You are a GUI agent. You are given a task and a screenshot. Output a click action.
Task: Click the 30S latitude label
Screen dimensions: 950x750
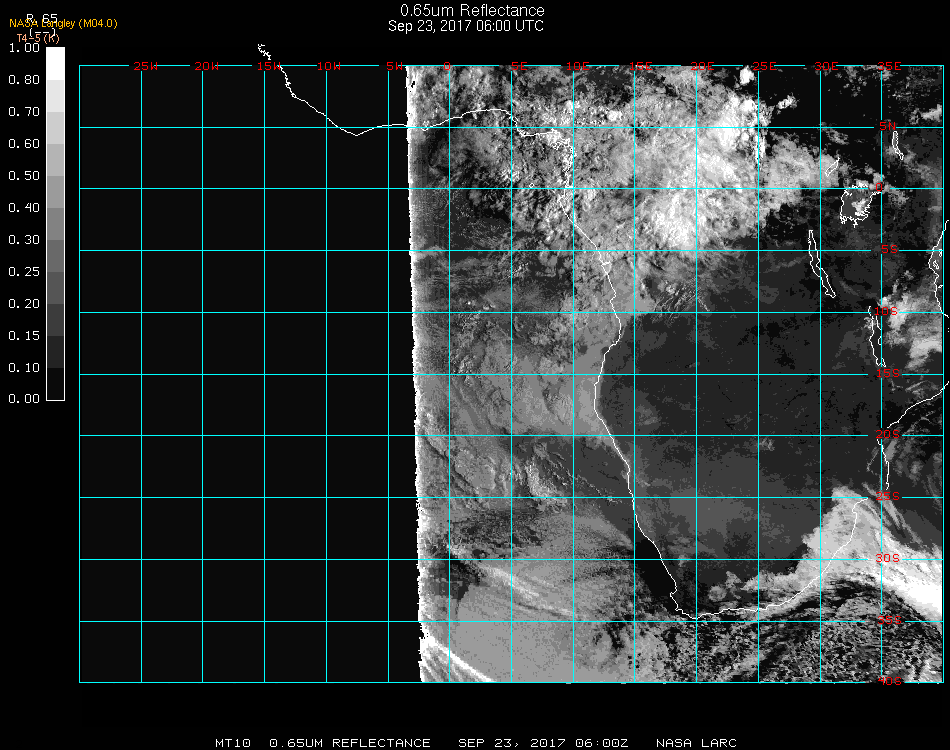click(x=888, y=559)
